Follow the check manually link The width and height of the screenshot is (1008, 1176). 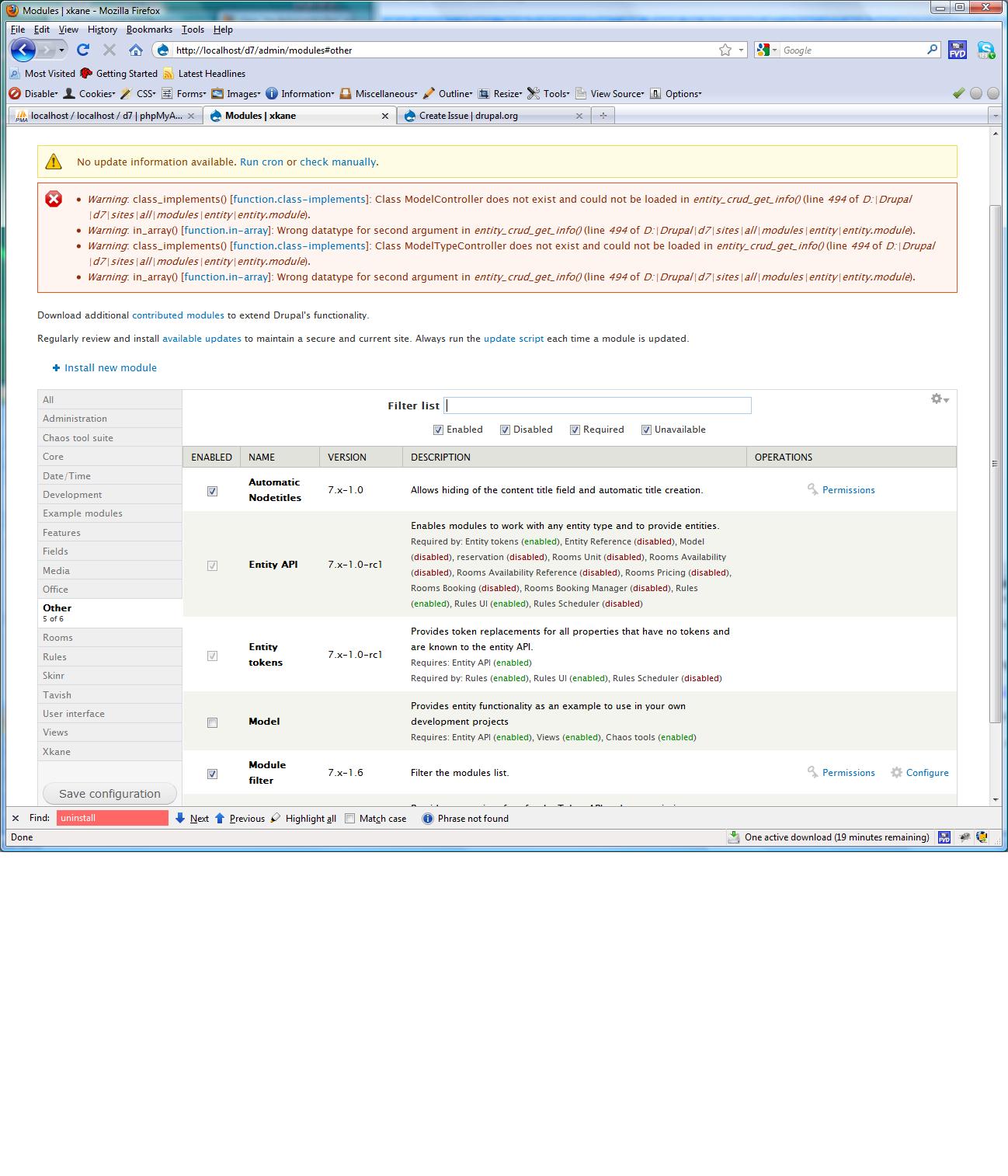(x=338, y=162)
